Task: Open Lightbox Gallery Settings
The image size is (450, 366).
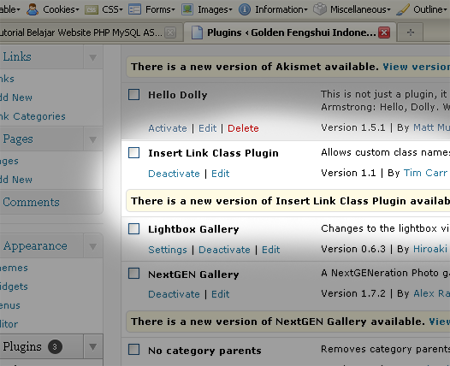Action: [168, 250]
